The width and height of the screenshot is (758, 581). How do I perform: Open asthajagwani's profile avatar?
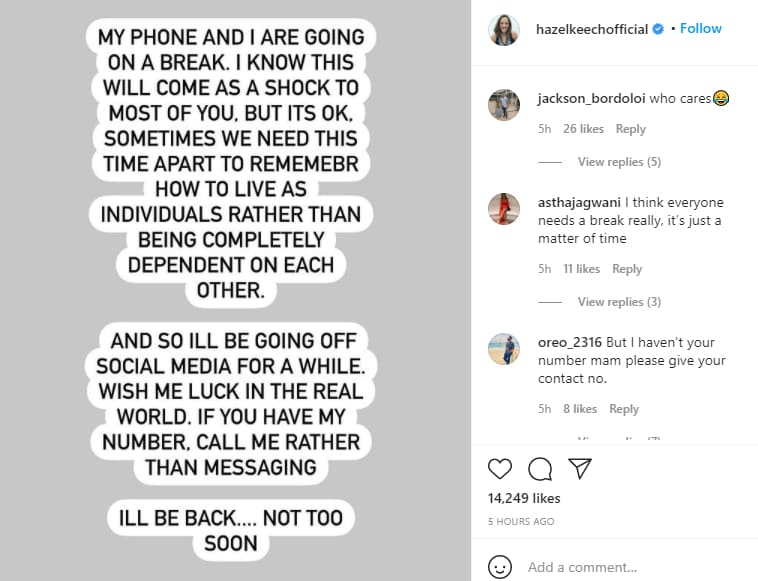(x=504, y=209)
